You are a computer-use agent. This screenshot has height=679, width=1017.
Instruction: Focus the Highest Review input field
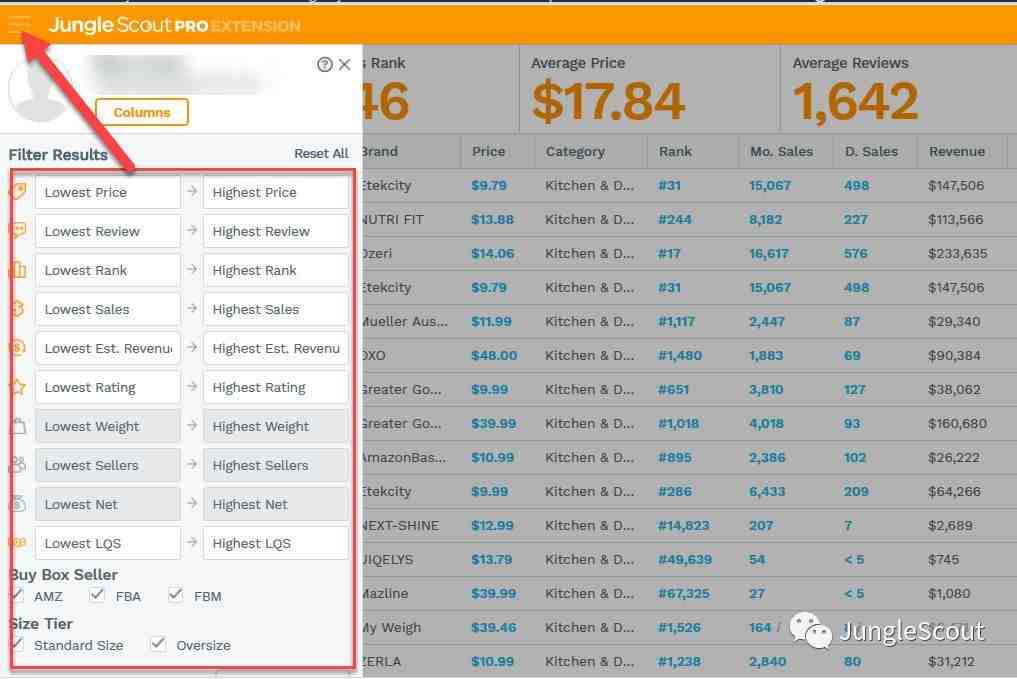(x=276, y=231)
